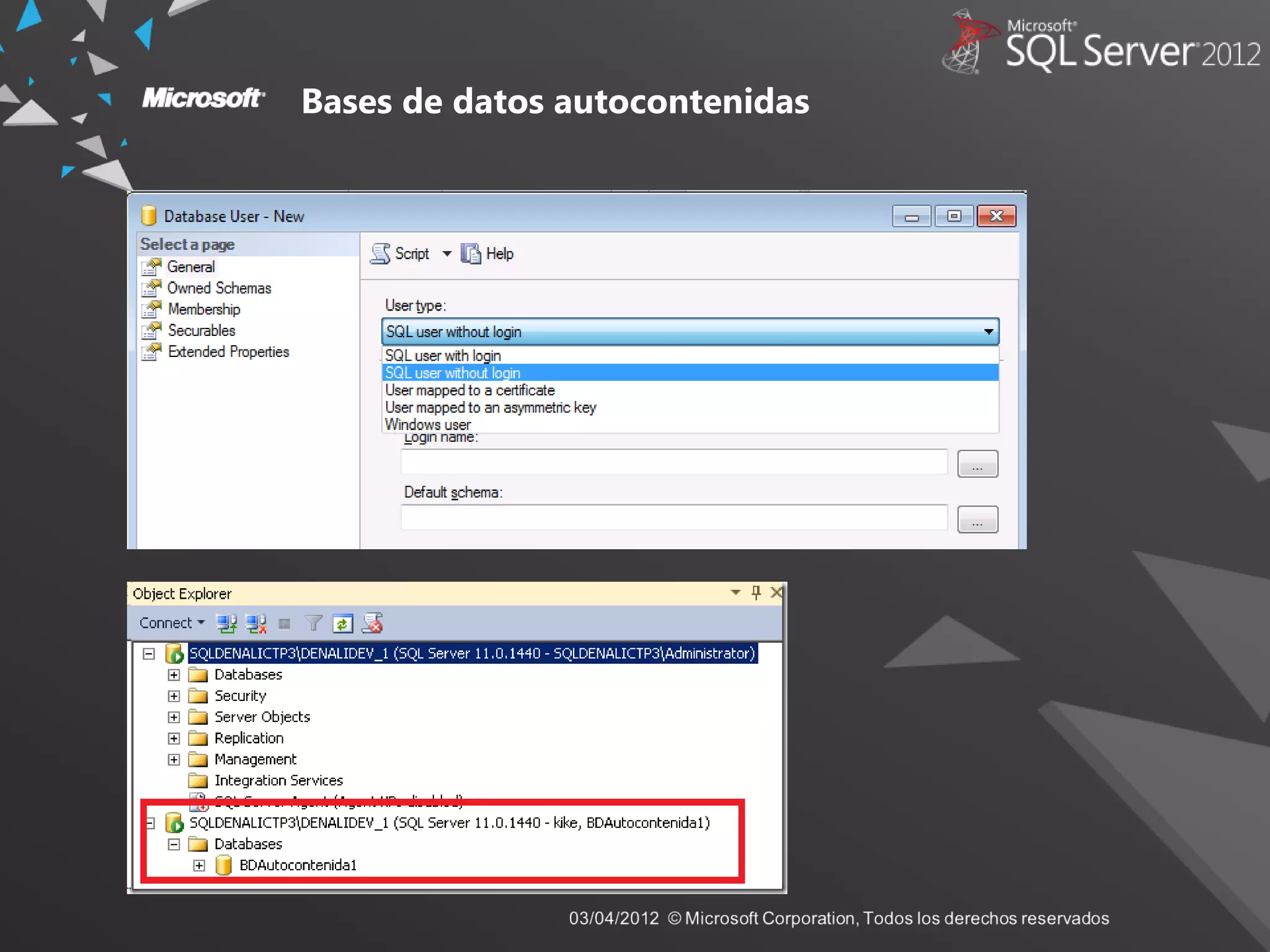
Task: Click the Login name input field
Action: pyautogui.click(x=674, y=462)
